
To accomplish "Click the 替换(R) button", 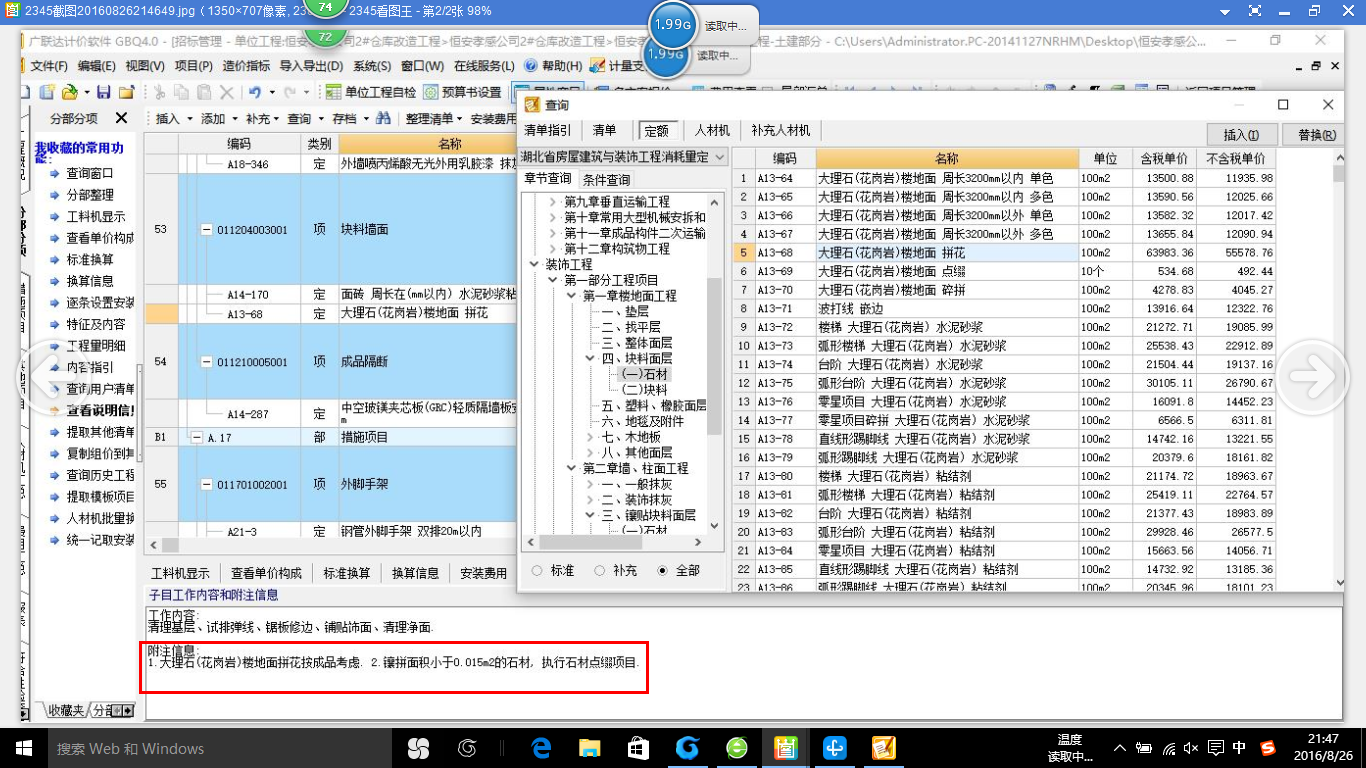I will pos(1317,134).
